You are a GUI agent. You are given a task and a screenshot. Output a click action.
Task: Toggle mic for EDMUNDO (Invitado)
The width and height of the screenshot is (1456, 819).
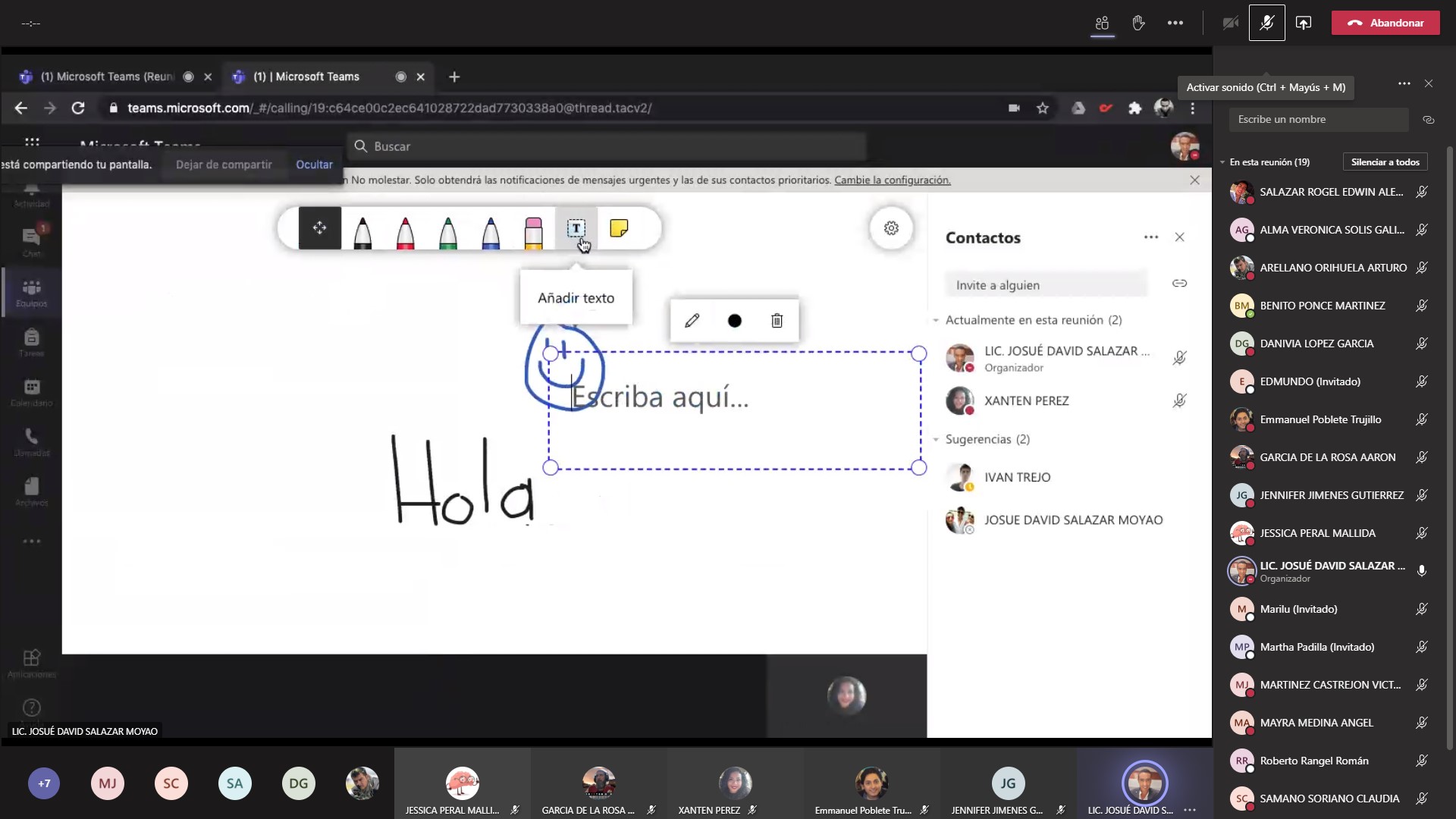[x=1422, y=381]
